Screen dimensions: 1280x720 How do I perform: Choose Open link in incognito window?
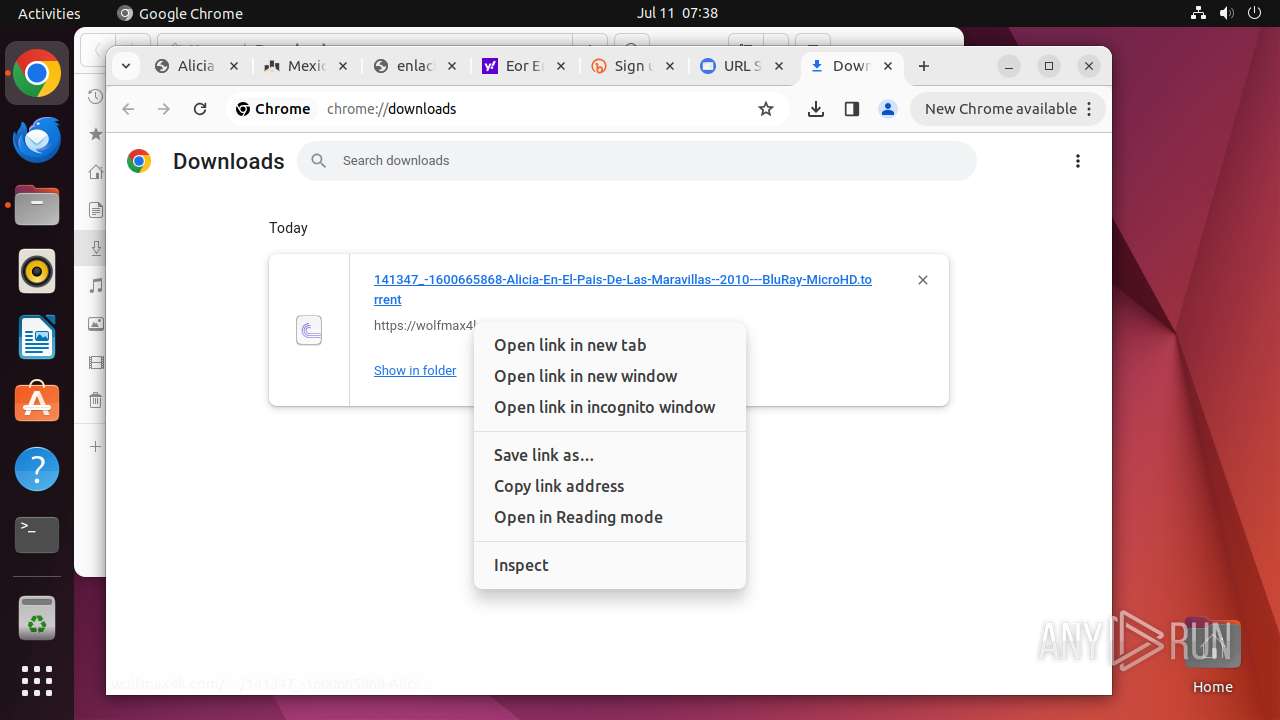pos(610,407)
